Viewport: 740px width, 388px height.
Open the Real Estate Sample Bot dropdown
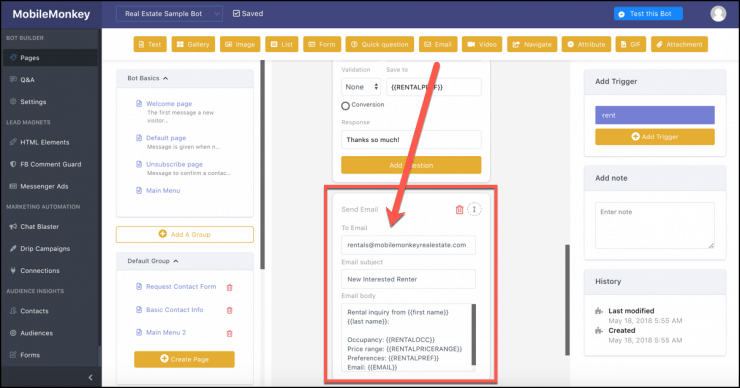click(x=169, y=14)
